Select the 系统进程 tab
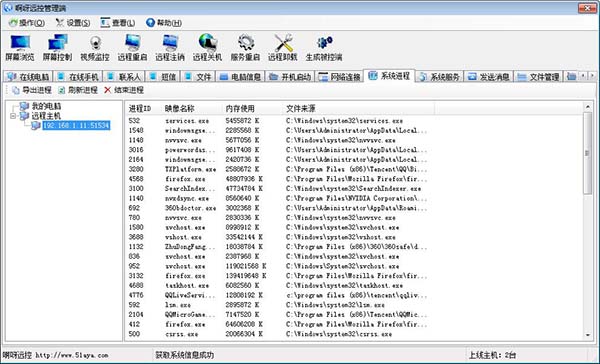Viewport: 600px width, 364px height. (389, 76)
